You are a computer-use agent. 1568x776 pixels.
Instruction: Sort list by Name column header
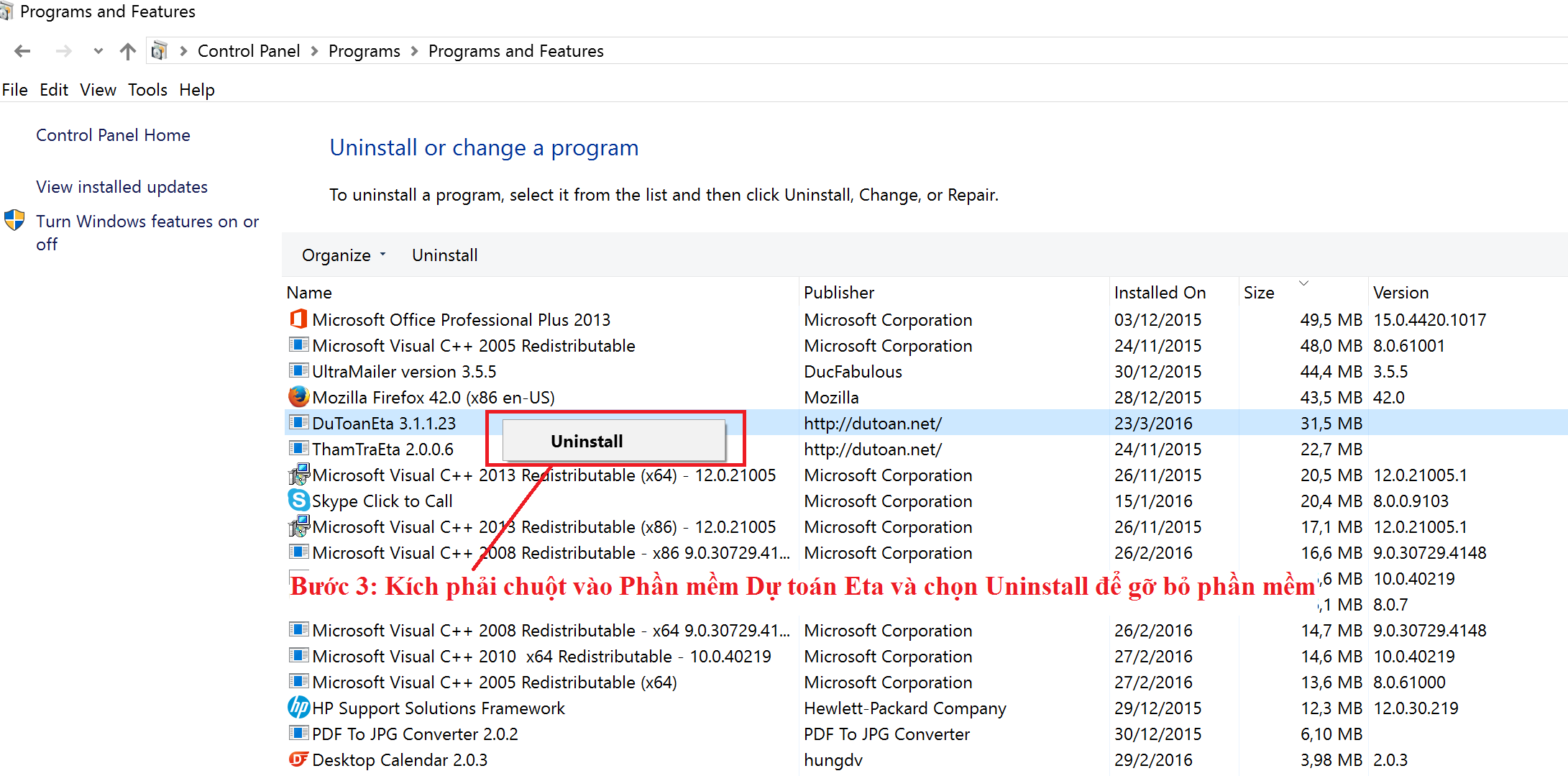309,293
